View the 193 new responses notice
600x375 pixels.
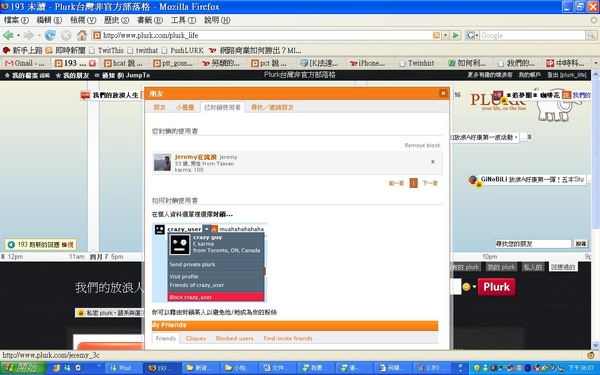coord(41,245)
